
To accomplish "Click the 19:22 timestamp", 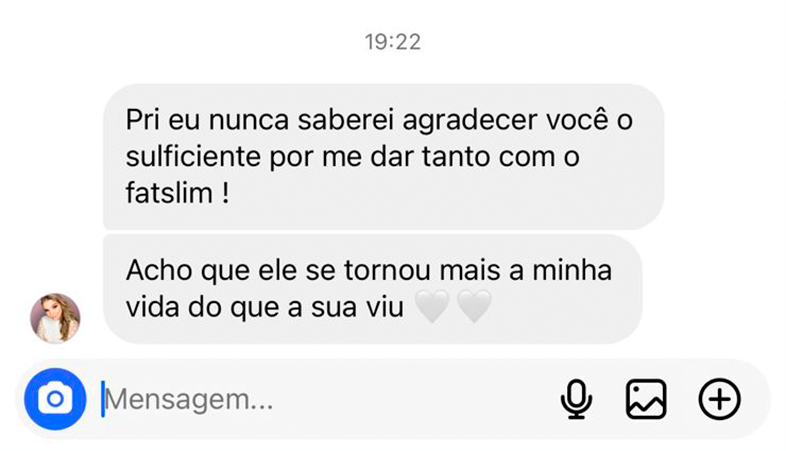I will point(392,42).
